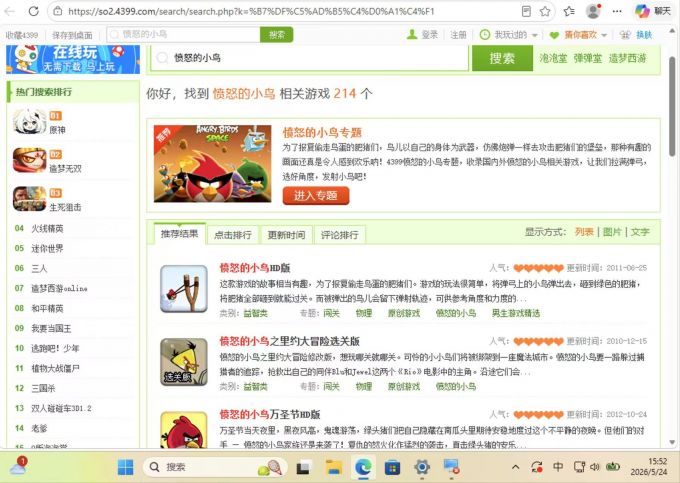
Task: Click 火线精英 in the ranking list
Action: point(47,228)
